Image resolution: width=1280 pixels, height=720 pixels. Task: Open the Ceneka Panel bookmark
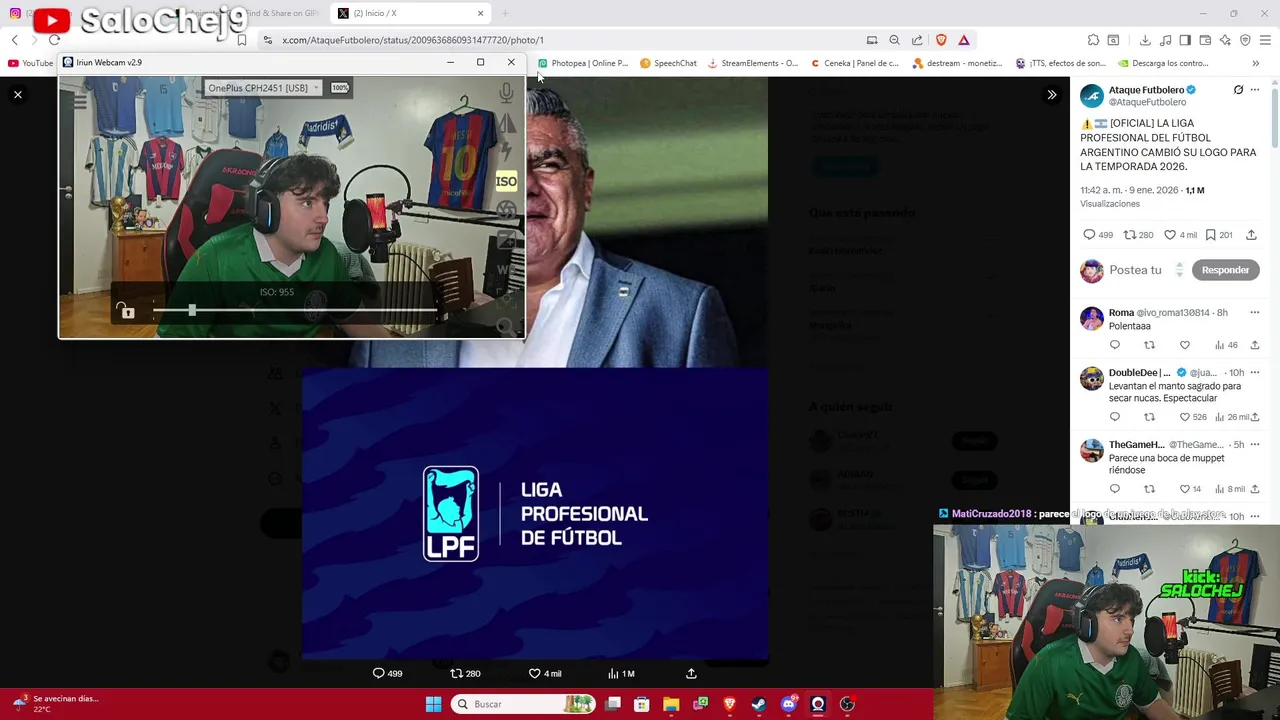click(x=855, y=63)
